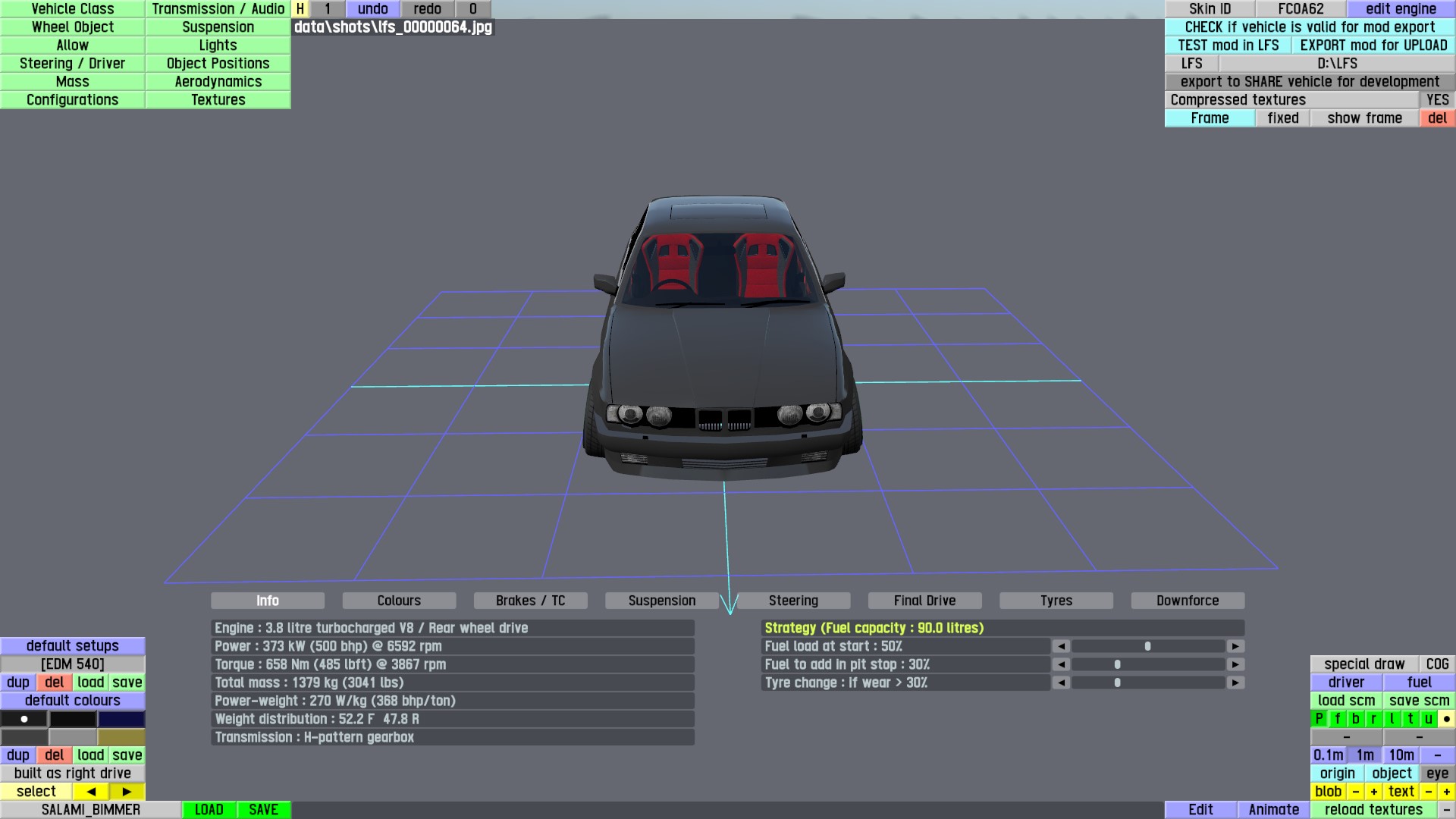1456x819 pixels.
Task: Select the dark navy blue colour swatch
Action: [x=121, y=719]
